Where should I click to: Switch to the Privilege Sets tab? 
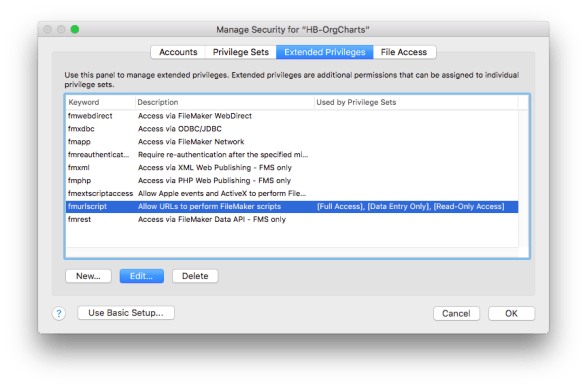[241, 52]
